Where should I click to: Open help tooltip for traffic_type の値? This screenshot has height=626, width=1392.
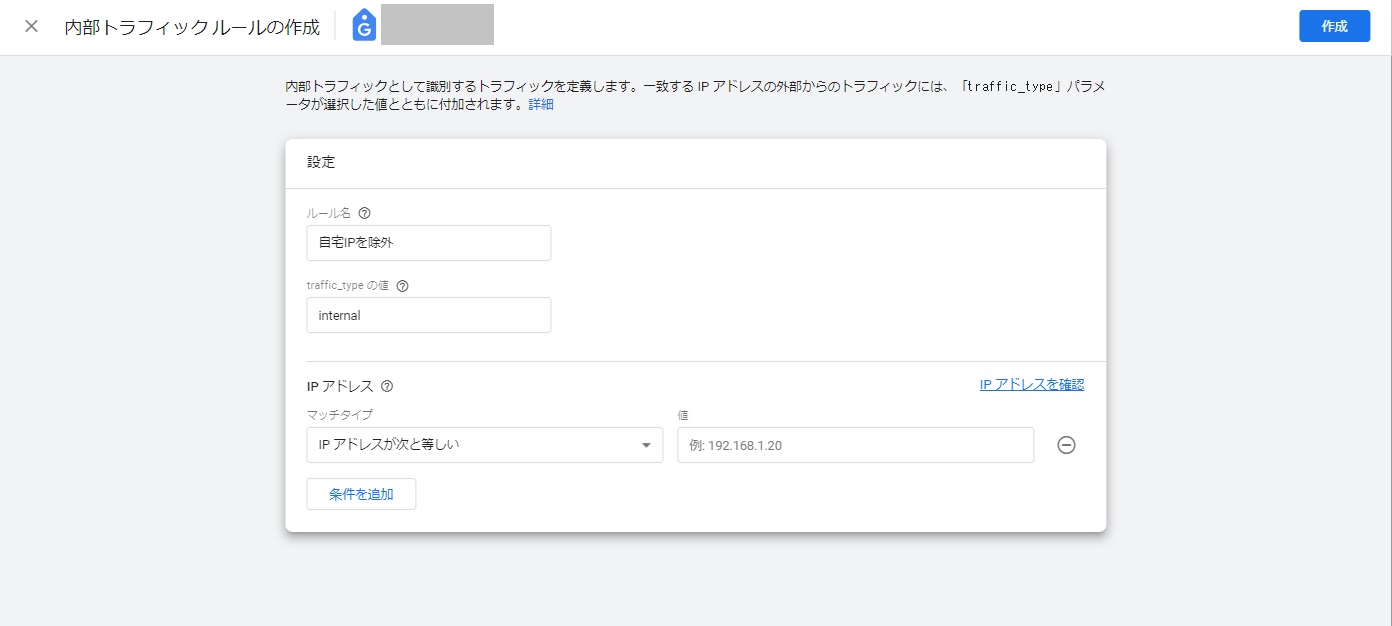(x=402, y=285)
